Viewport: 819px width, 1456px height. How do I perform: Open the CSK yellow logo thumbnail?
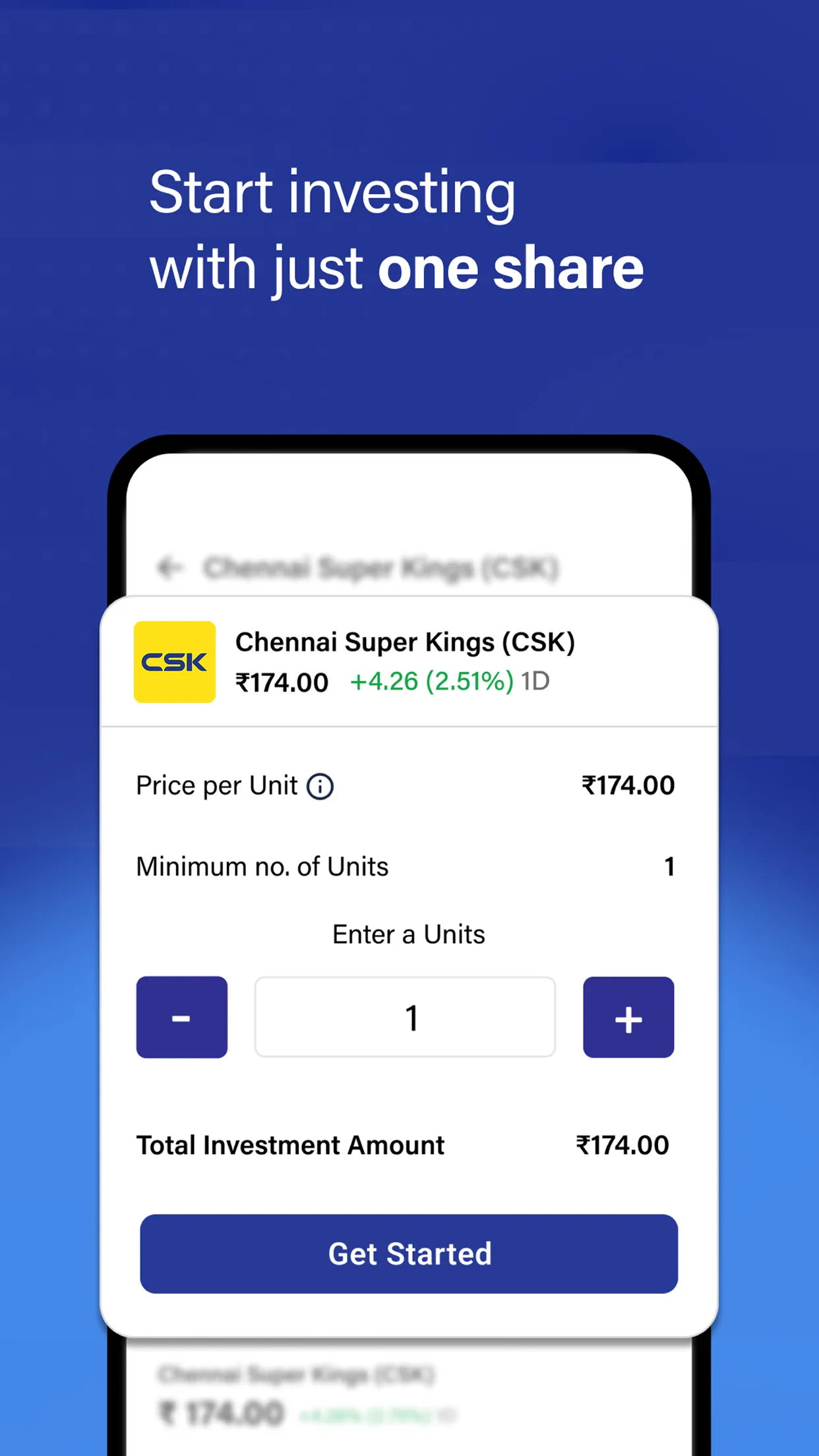pyautogui.click(x=175, y=661)
